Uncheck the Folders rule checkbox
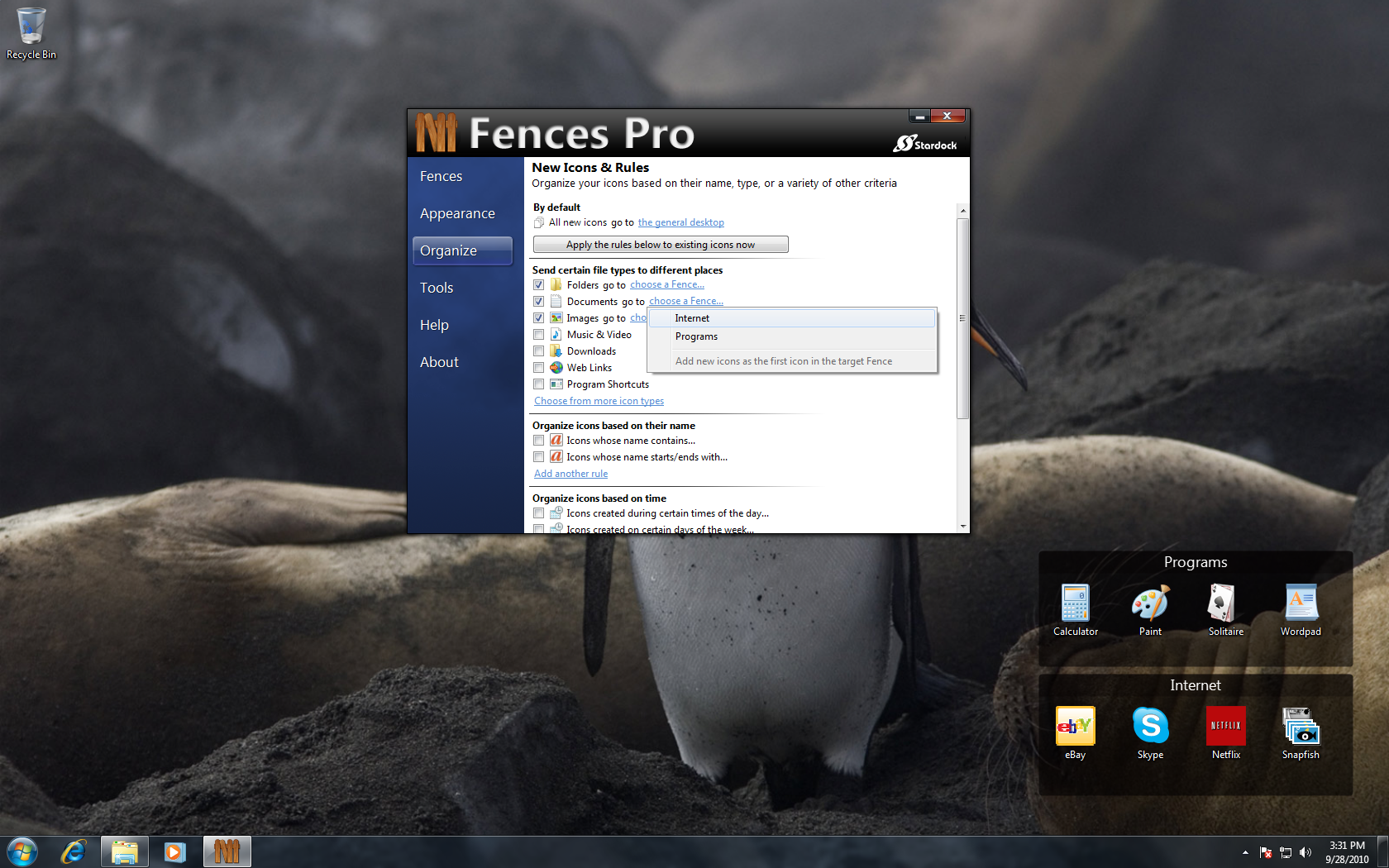Image resolution: width=1389 pixels, height=868 pixels. [539, 285]
